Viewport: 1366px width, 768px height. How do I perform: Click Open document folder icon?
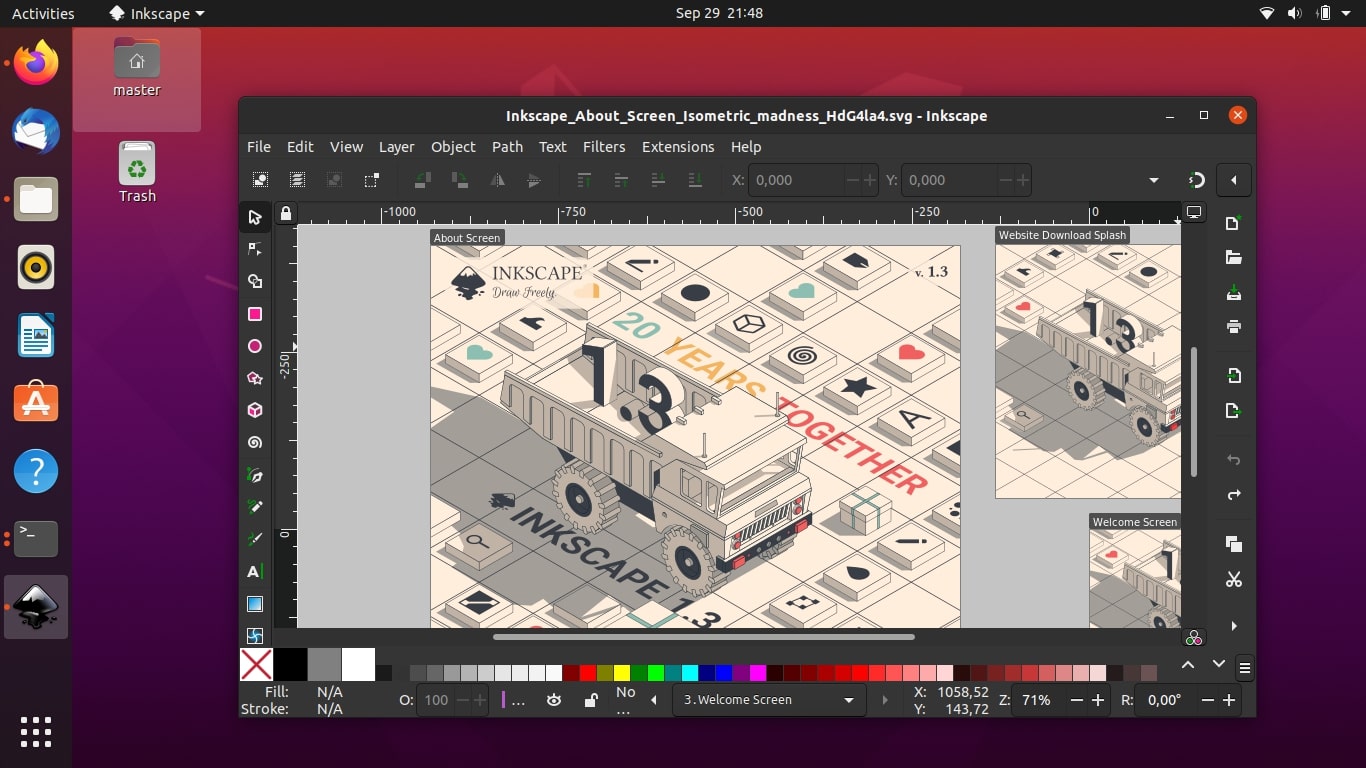(1234, 258)
